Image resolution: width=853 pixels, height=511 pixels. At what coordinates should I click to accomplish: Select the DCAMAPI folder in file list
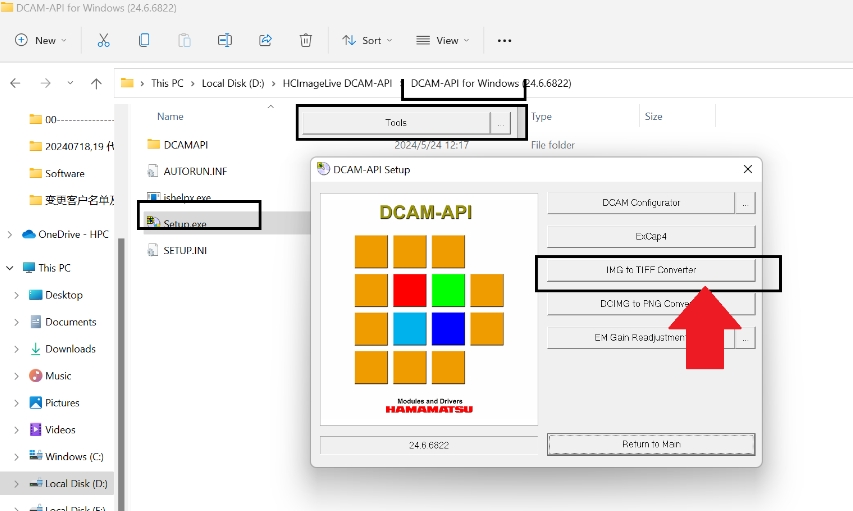pyautogui.click(x=185, y=145)
